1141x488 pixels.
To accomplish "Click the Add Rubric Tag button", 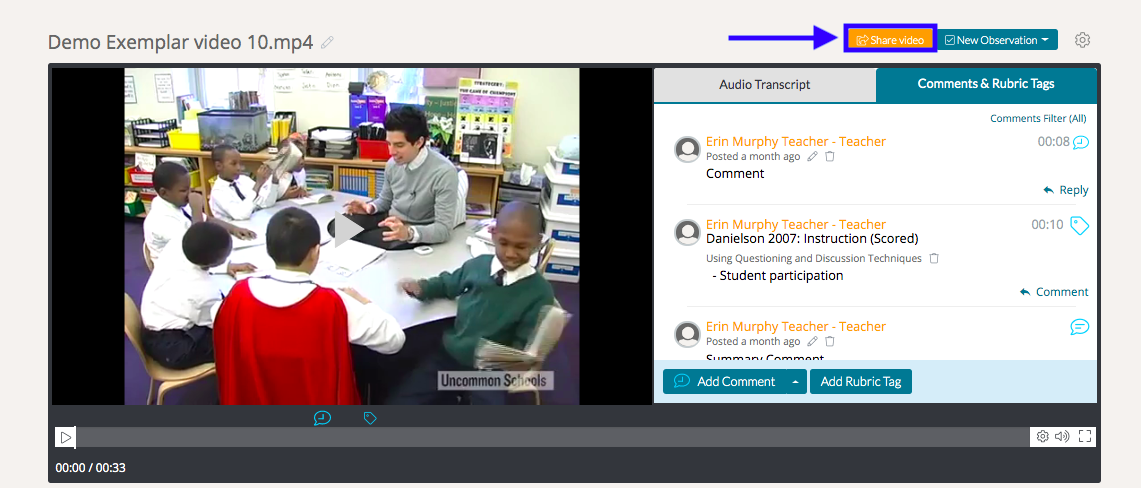I will click(860, 381).
